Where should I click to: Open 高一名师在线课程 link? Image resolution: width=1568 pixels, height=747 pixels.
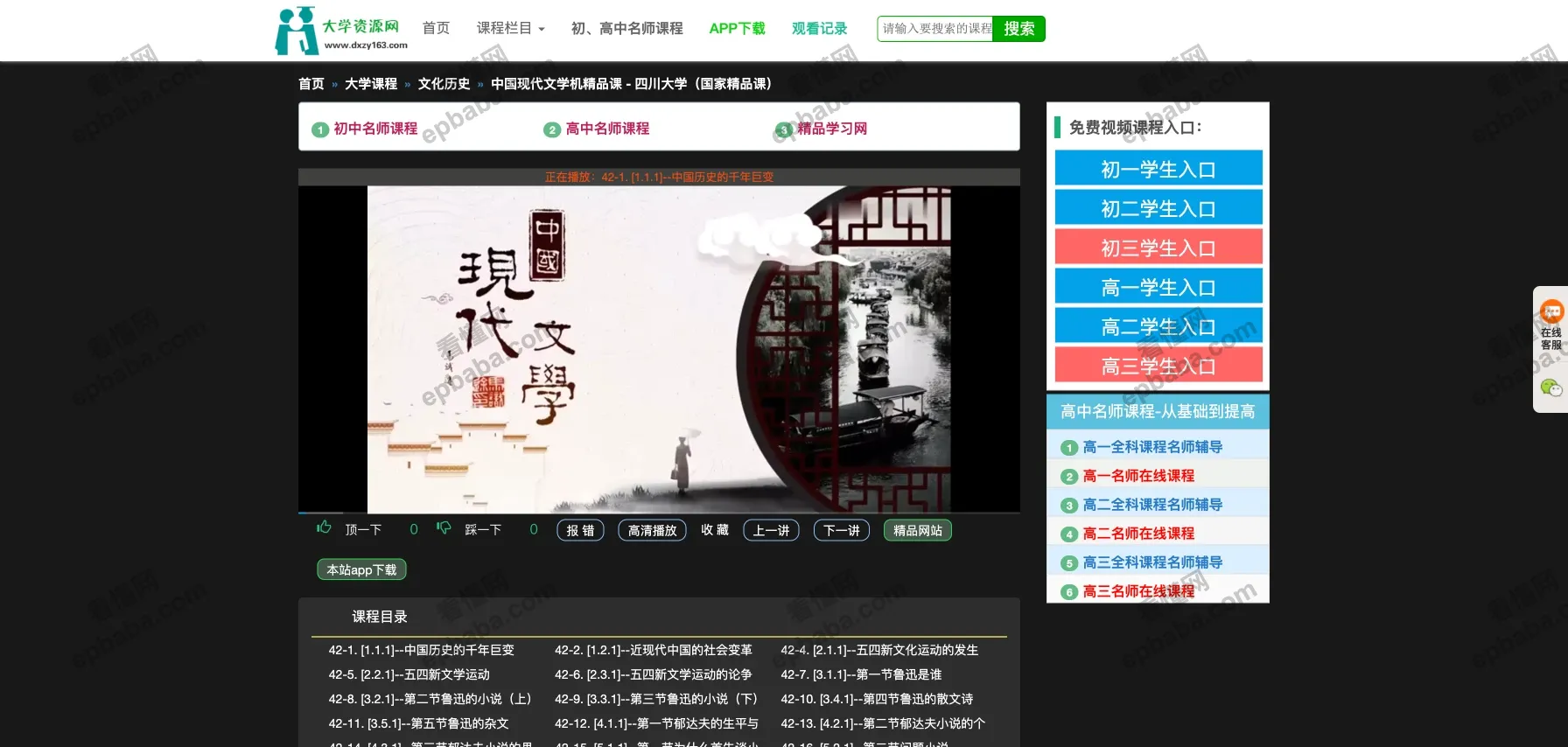1138,476
